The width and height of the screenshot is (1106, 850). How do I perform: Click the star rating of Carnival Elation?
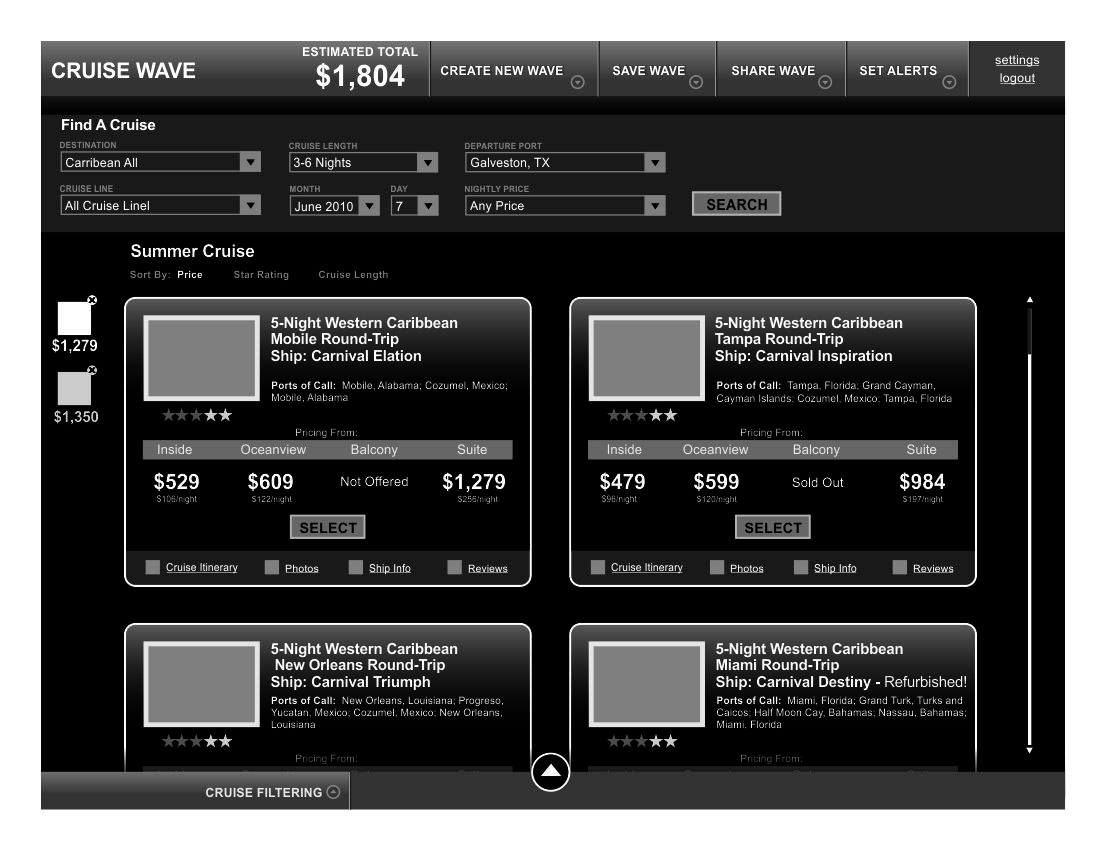197,415
